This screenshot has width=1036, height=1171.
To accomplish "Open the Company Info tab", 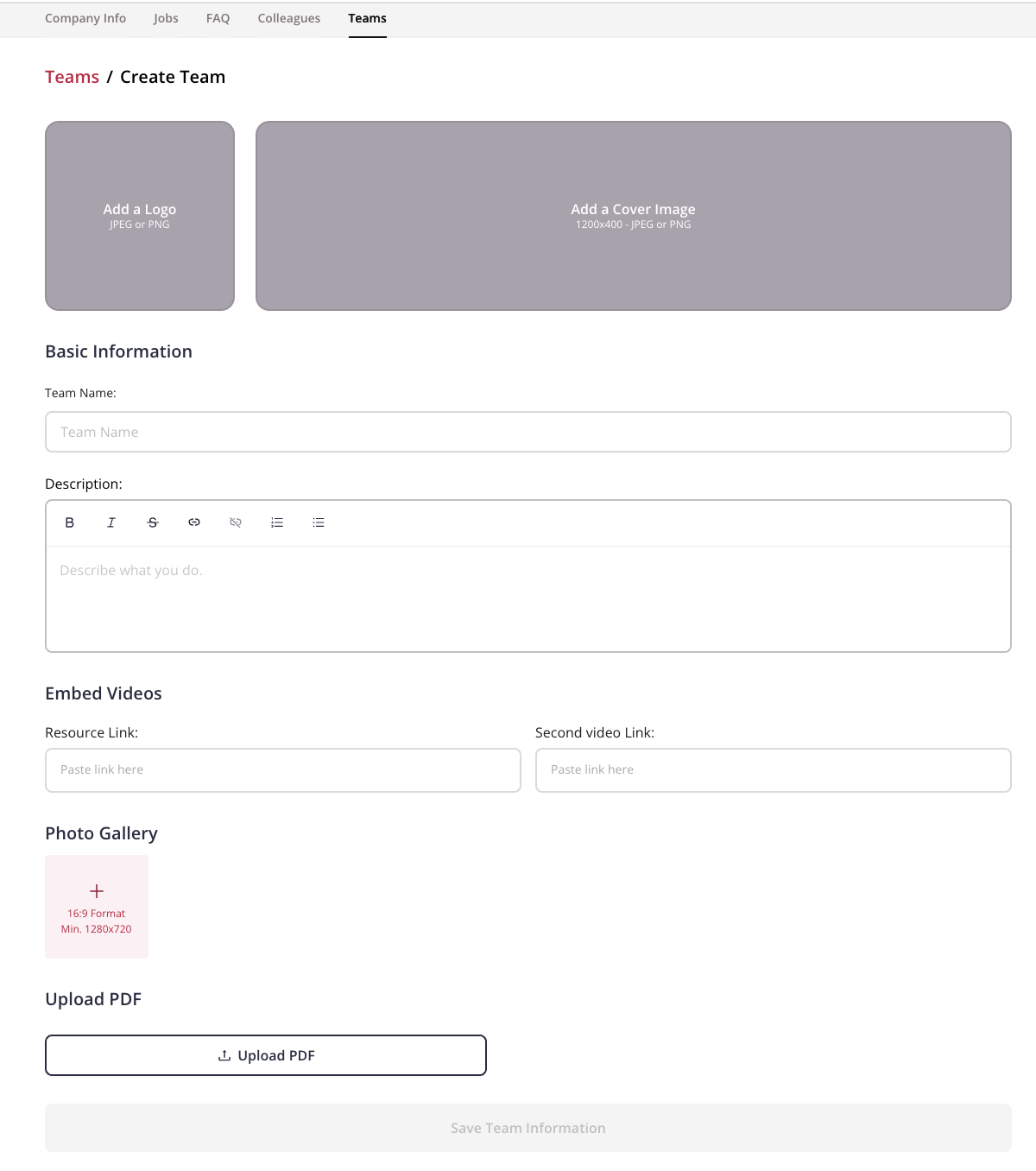I will [85, 18].
